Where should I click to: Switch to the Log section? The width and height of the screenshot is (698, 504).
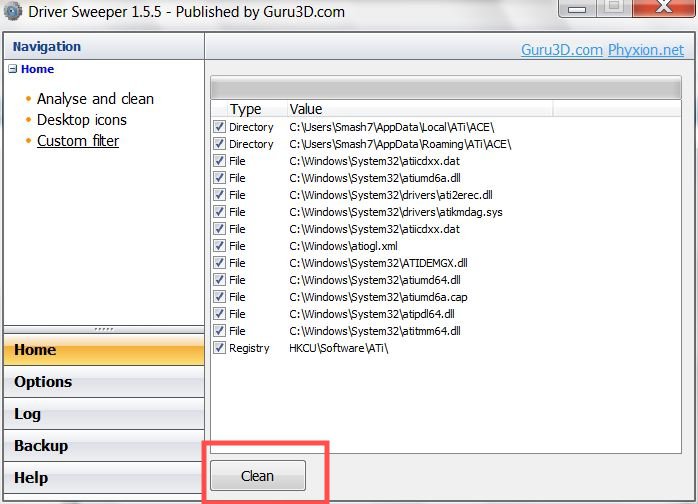[104, 414]
